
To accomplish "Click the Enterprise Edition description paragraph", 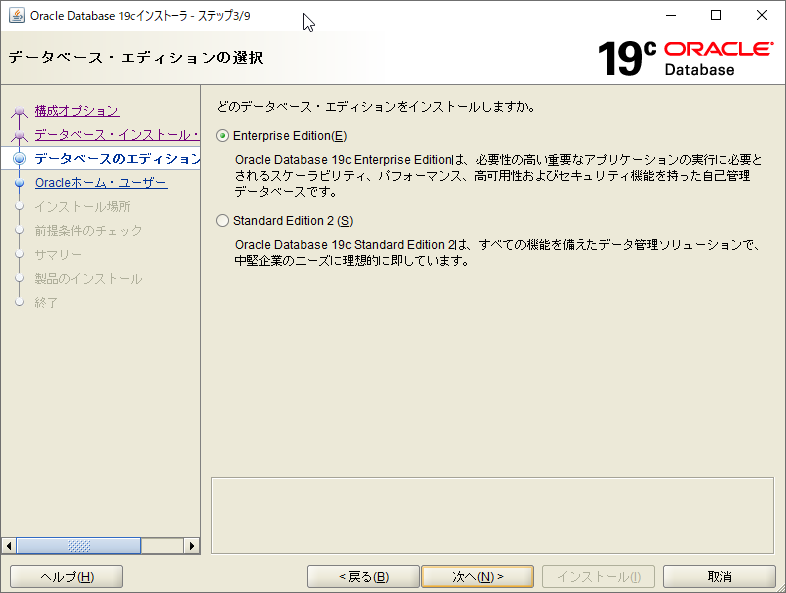I will pos(498,175).
